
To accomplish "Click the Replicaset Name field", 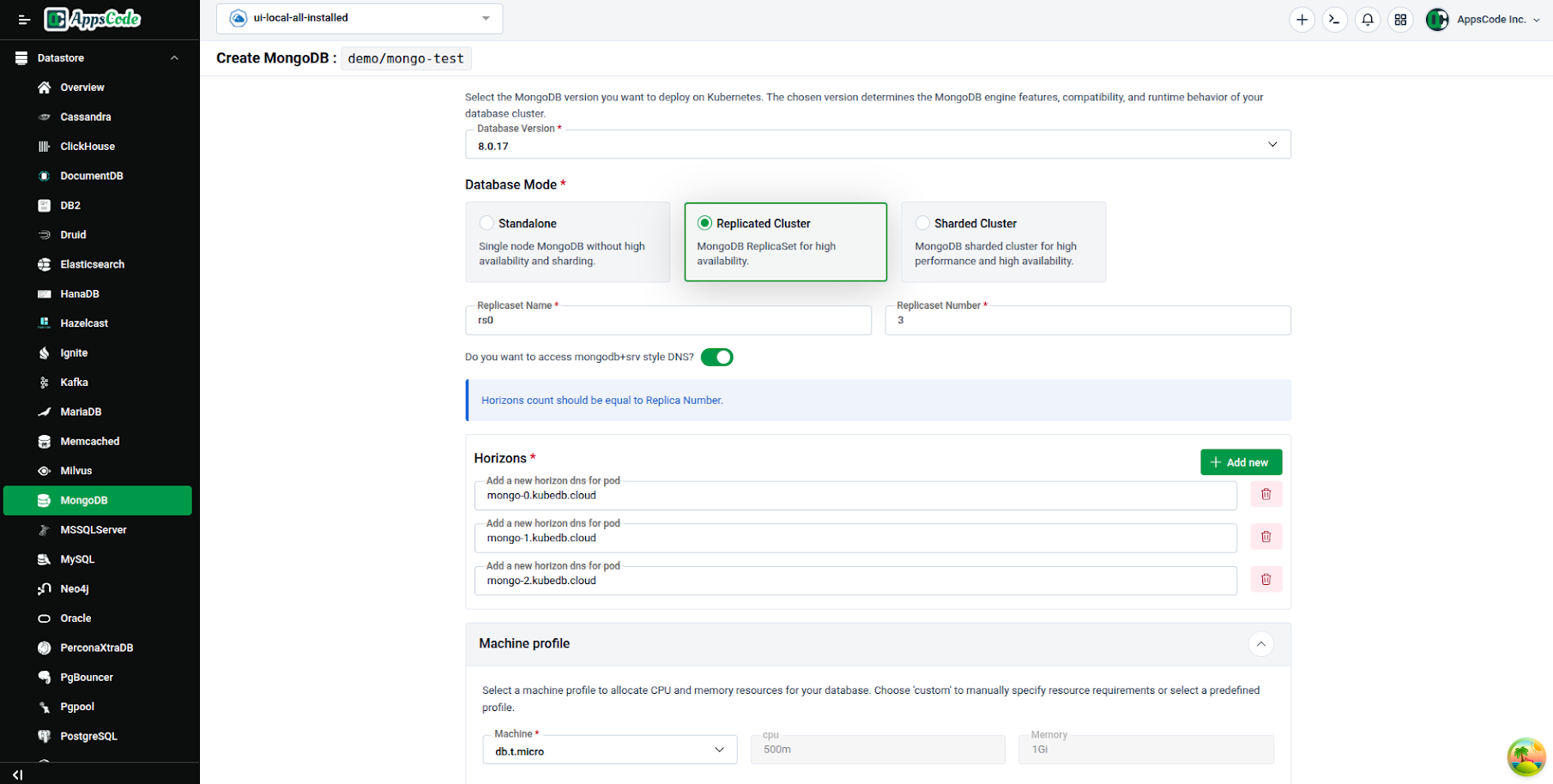I will pos(668,320).
